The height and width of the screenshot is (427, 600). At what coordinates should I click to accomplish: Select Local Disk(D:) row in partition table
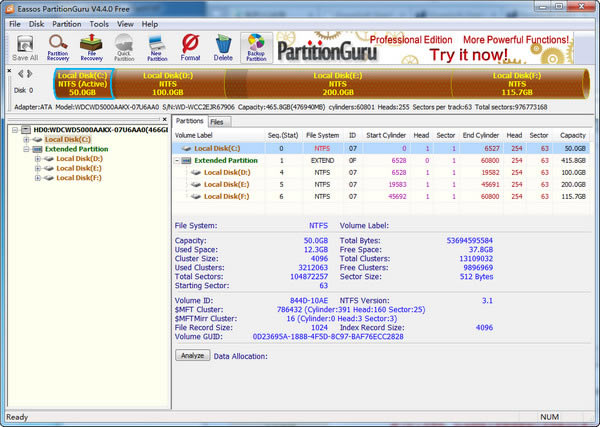coord(381,173)
